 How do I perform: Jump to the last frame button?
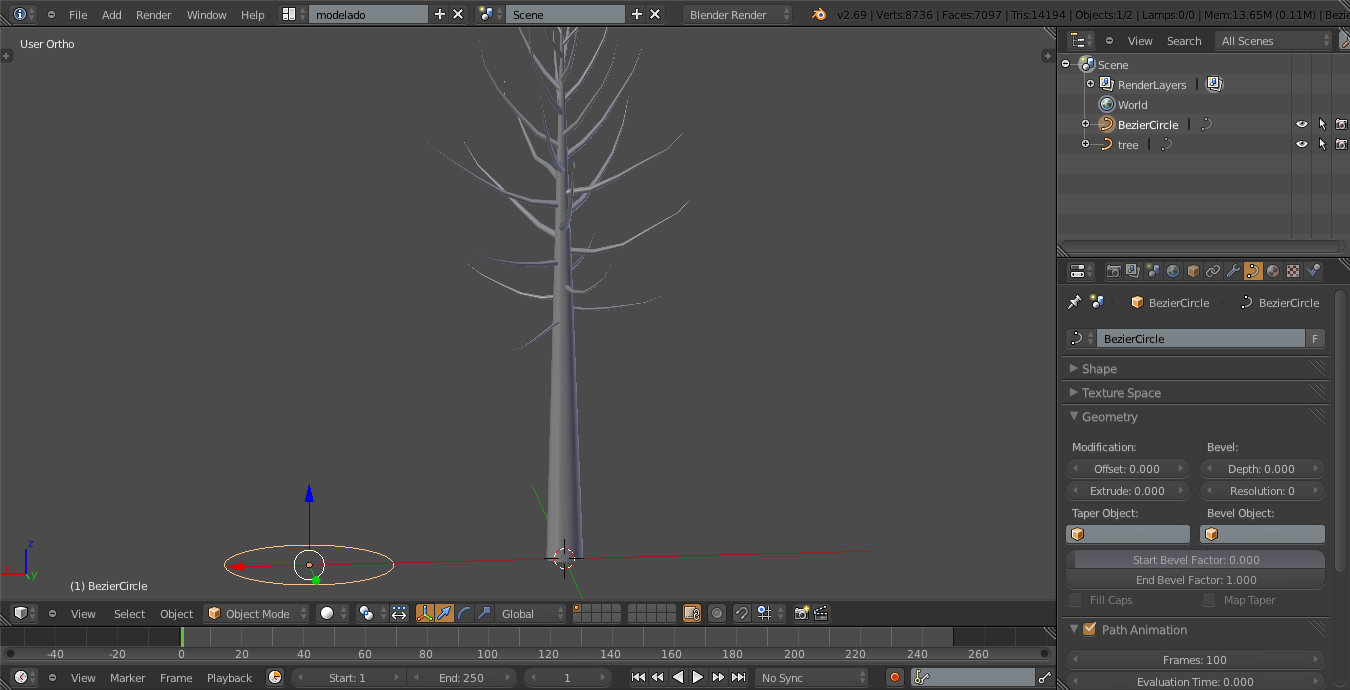(x=738, y=677)
